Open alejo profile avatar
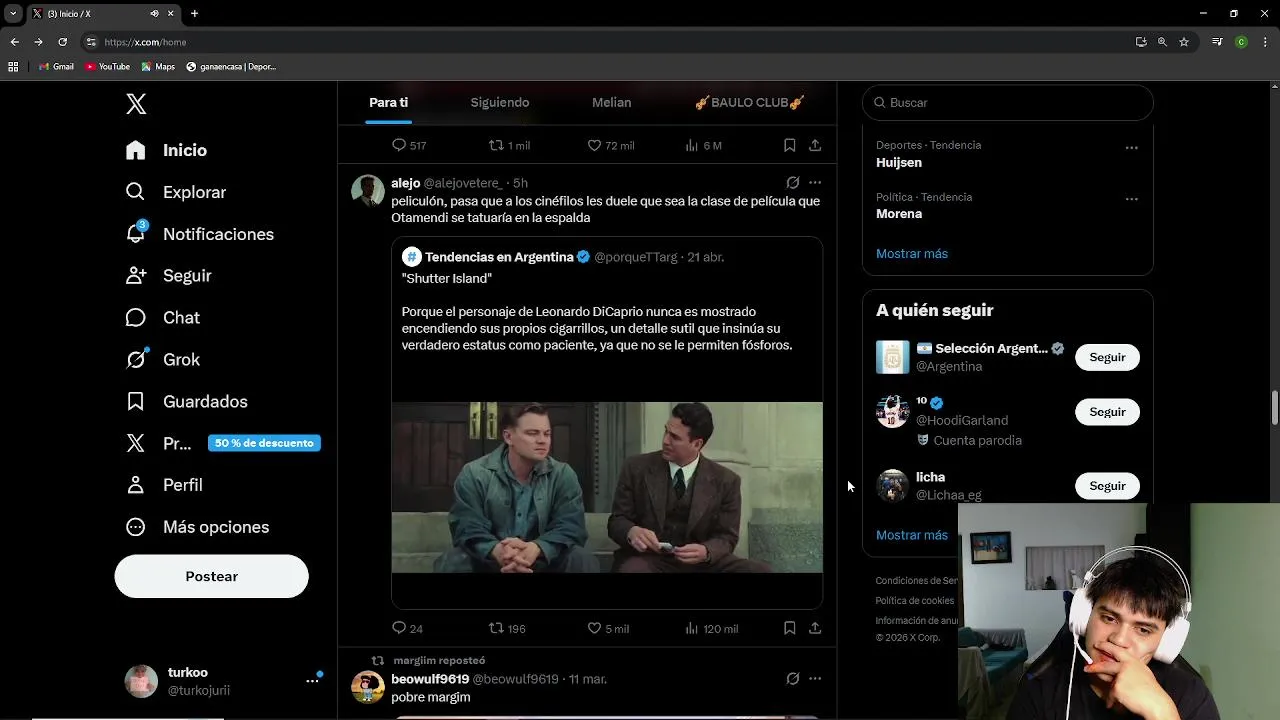This screenshot has height=720, width=1280. (368, 190)
